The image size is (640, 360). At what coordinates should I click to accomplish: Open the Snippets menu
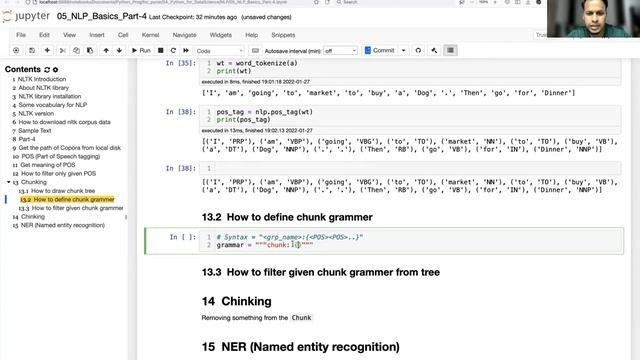click(x=283, y=35)
